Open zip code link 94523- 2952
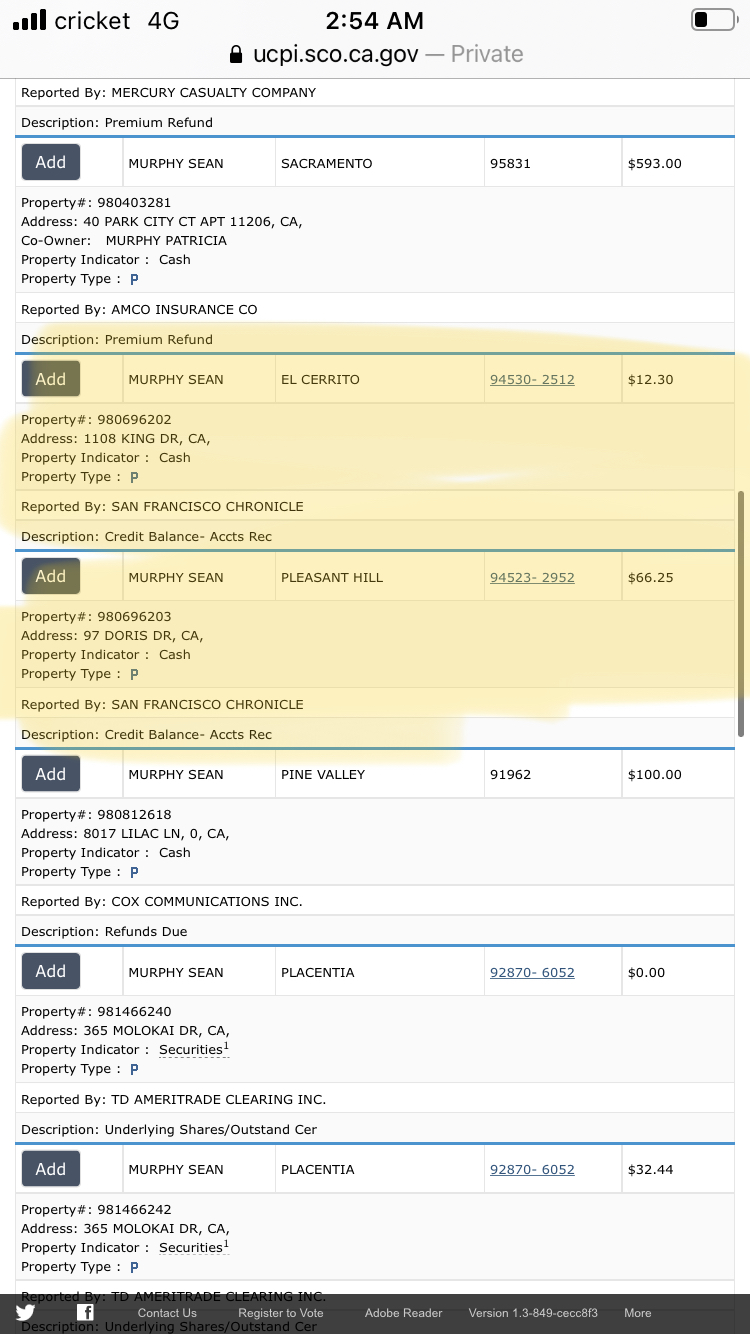750x1334 pixels. tap(532, 578)
